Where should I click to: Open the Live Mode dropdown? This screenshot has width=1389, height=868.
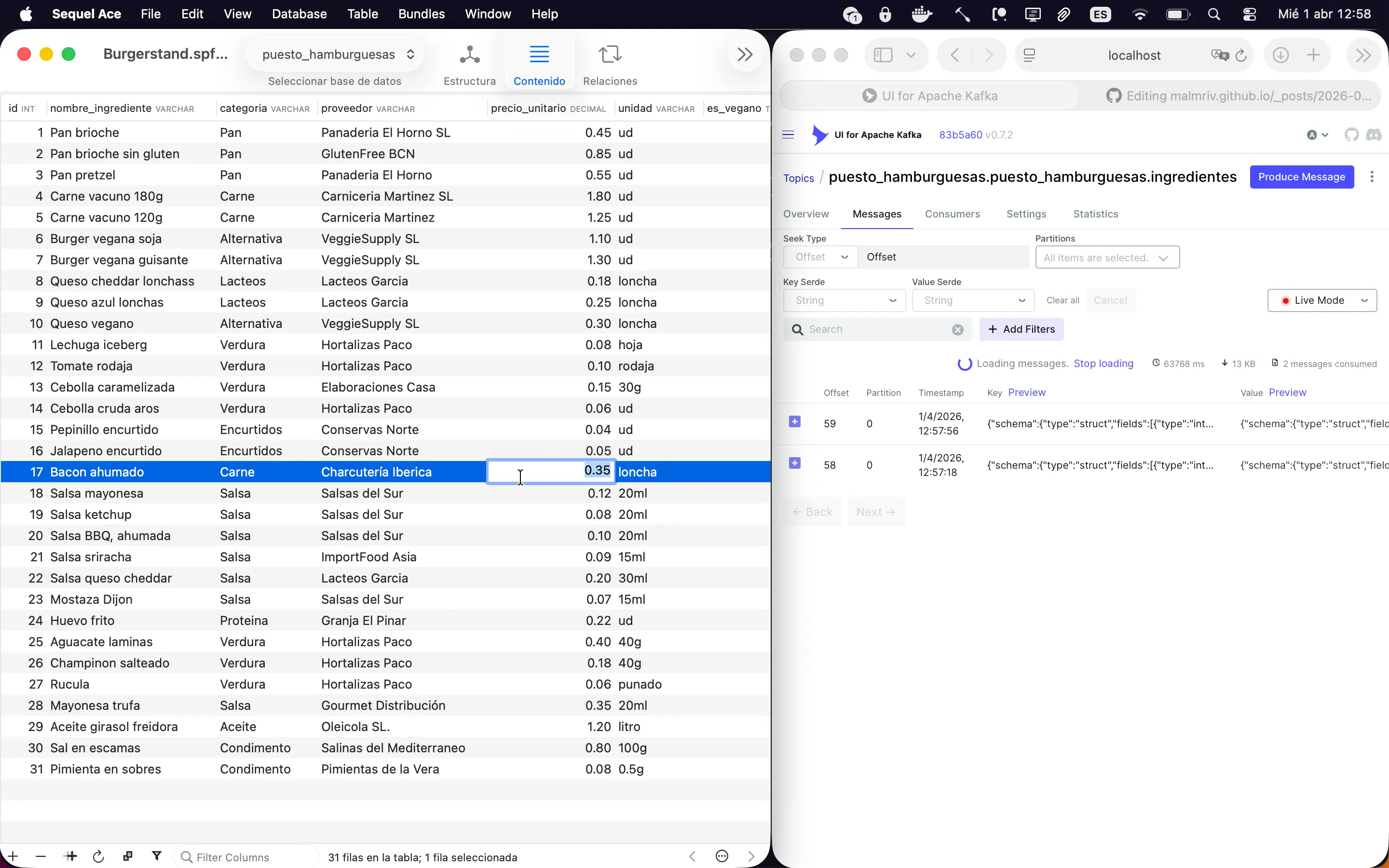click(x=1322, y=300)
